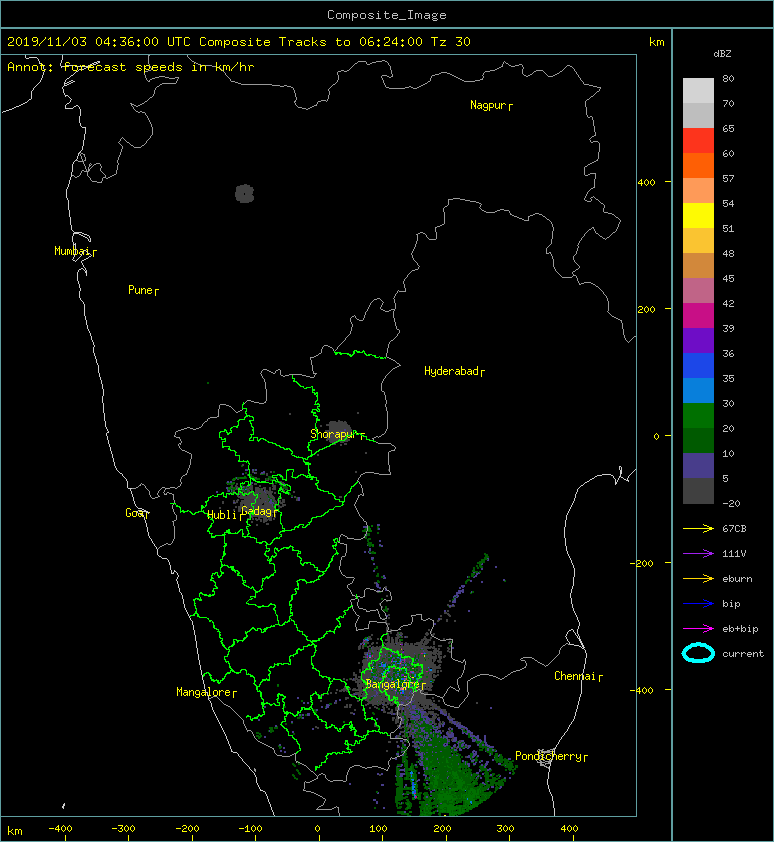The image size is (774, 842).
Task: Click the 400 tick label on the vertical axis
Action: (x=646, y=183)
